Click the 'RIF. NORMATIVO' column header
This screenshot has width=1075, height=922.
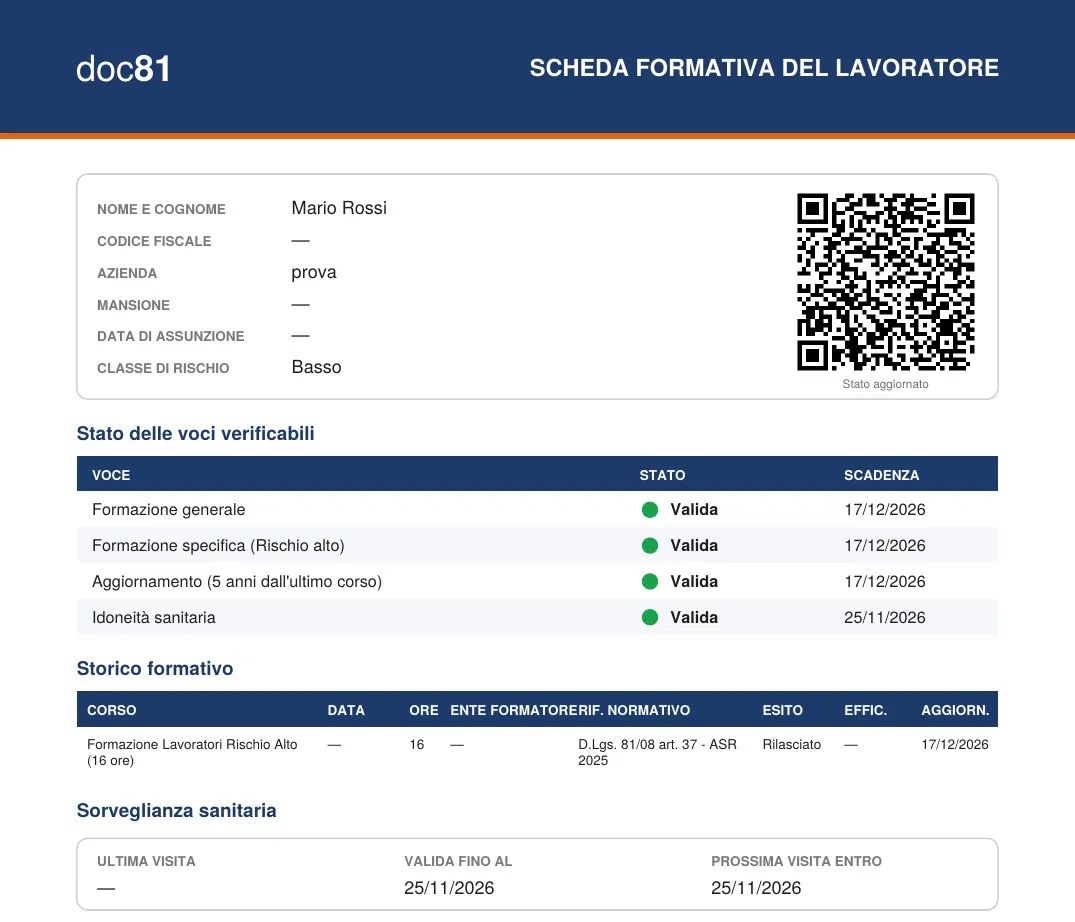tap(634, 710)
